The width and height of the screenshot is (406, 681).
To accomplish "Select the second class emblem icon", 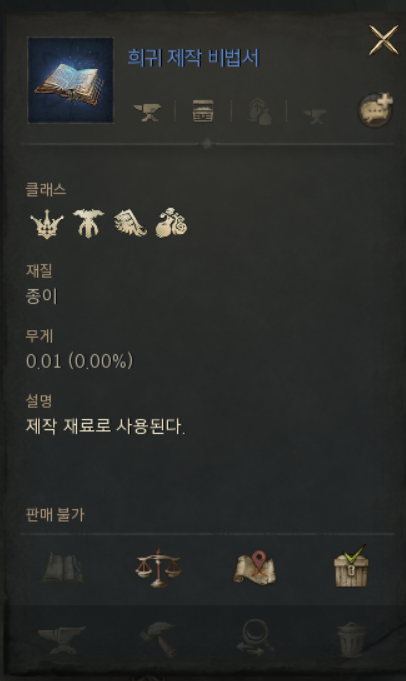I will tap(89, 223).
